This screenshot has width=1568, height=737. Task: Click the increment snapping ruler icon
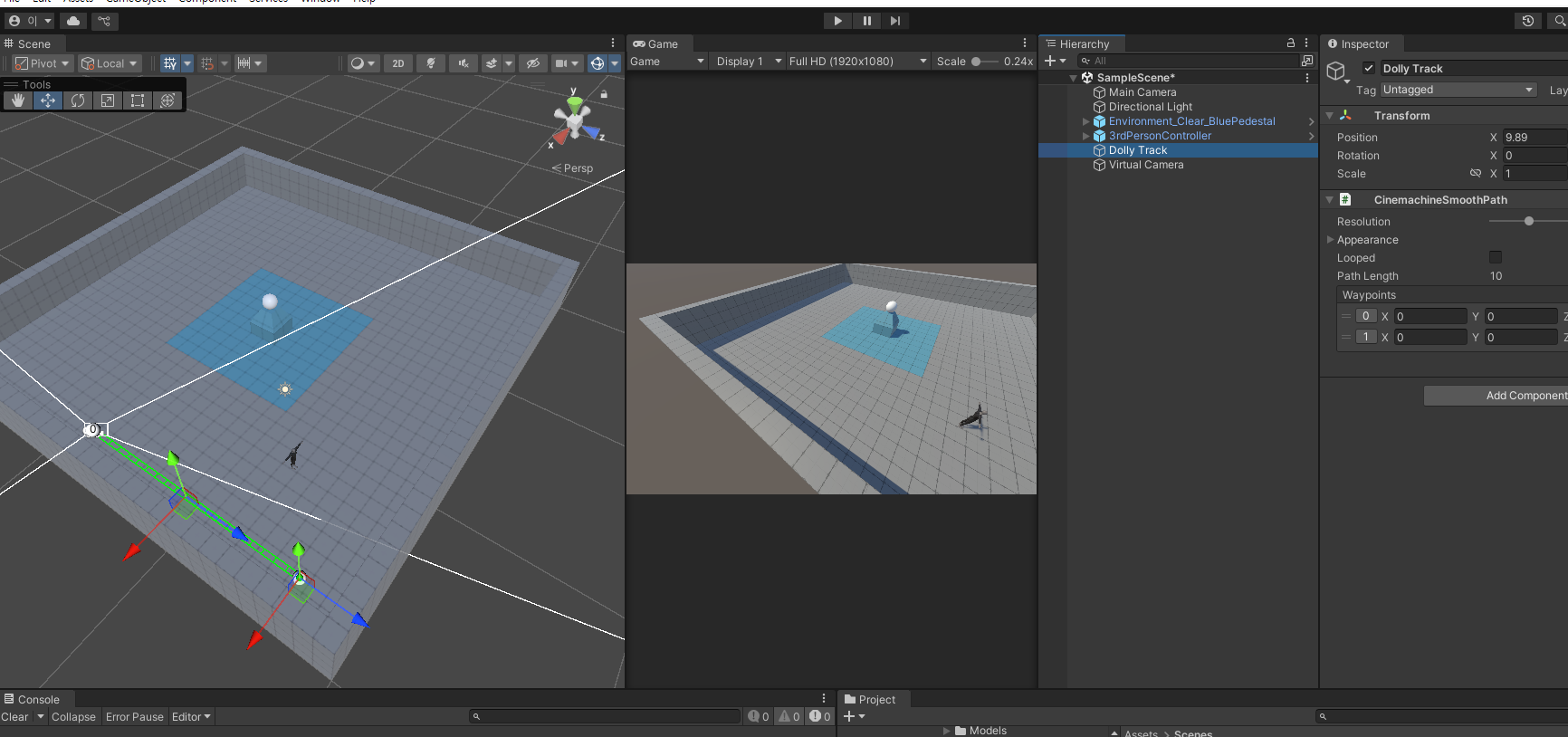[244, 63]
